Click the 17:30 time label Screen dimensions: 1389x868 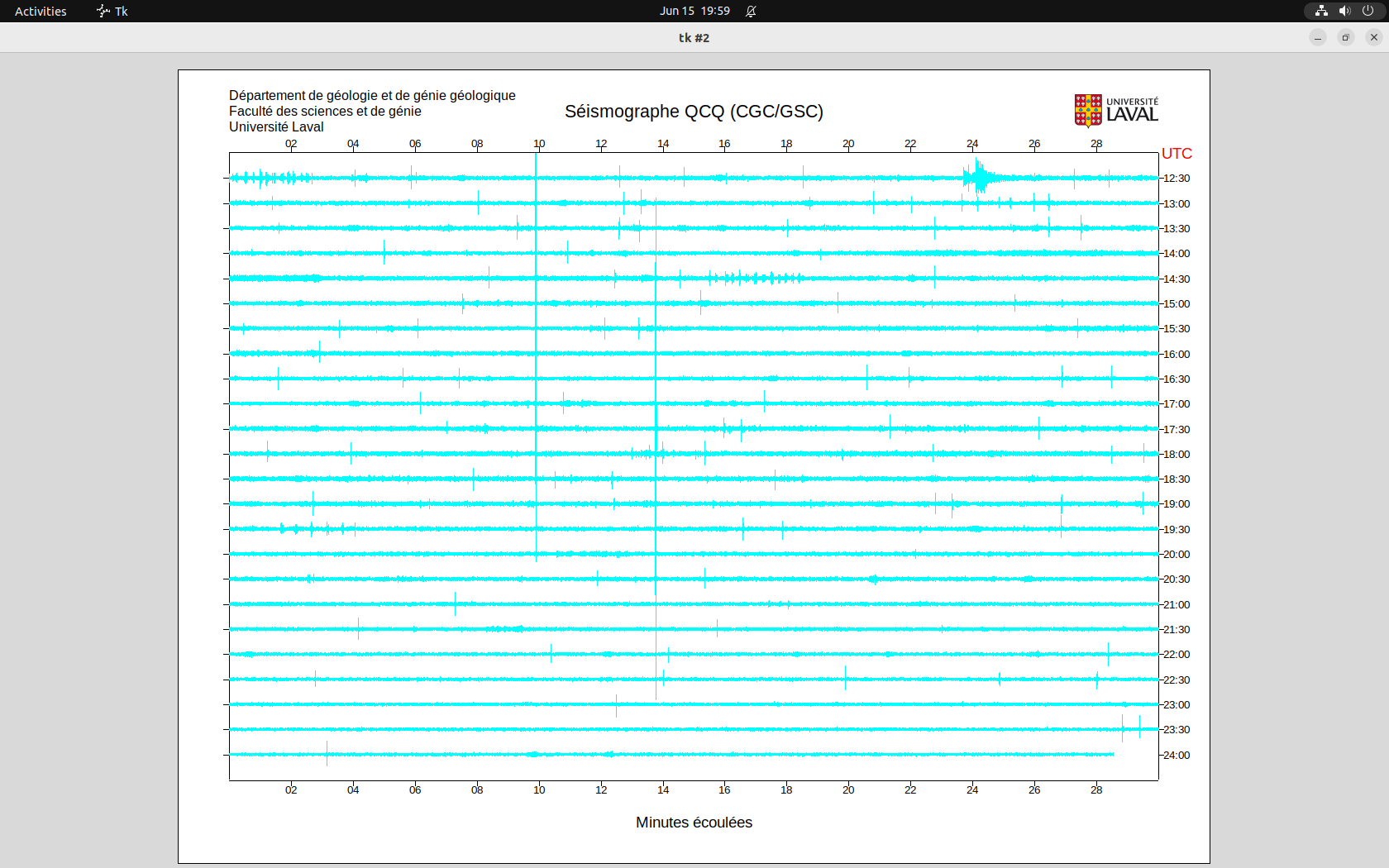[x=1177, y=430]
